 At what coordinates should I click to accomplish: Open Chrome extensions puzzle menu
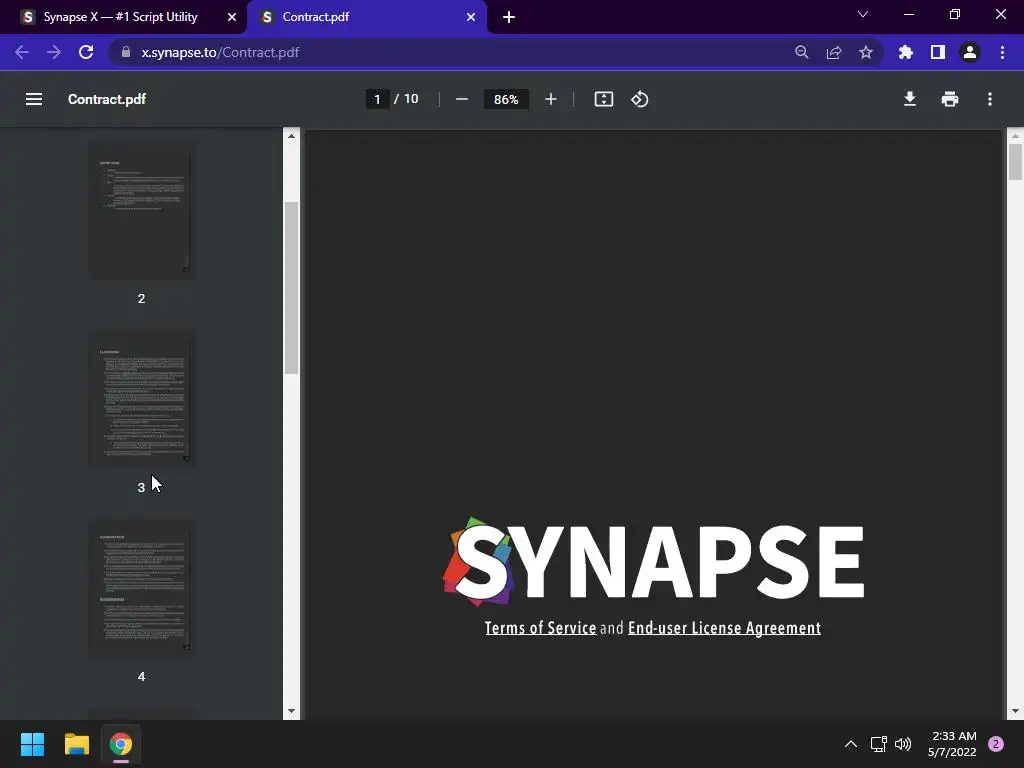click(x=905, y=52)
